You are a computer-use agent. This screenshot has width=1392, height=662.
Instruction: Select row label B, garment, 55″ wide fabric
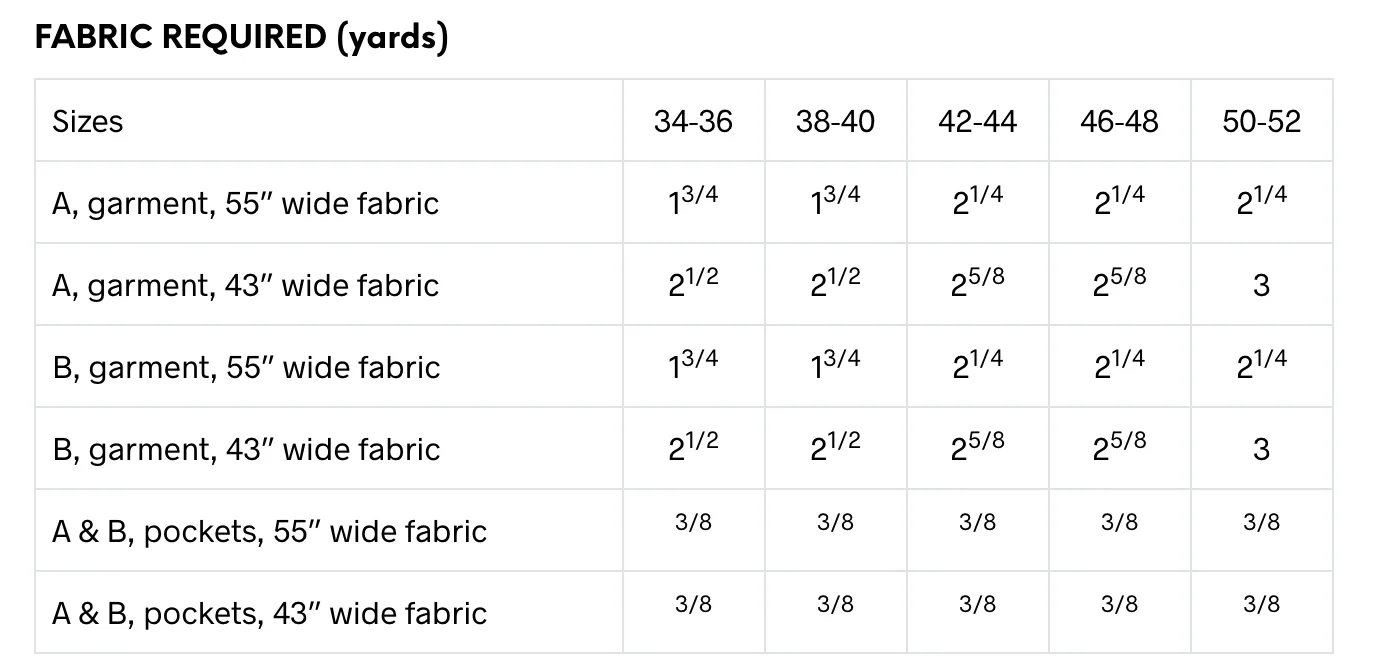click(246, 368)
